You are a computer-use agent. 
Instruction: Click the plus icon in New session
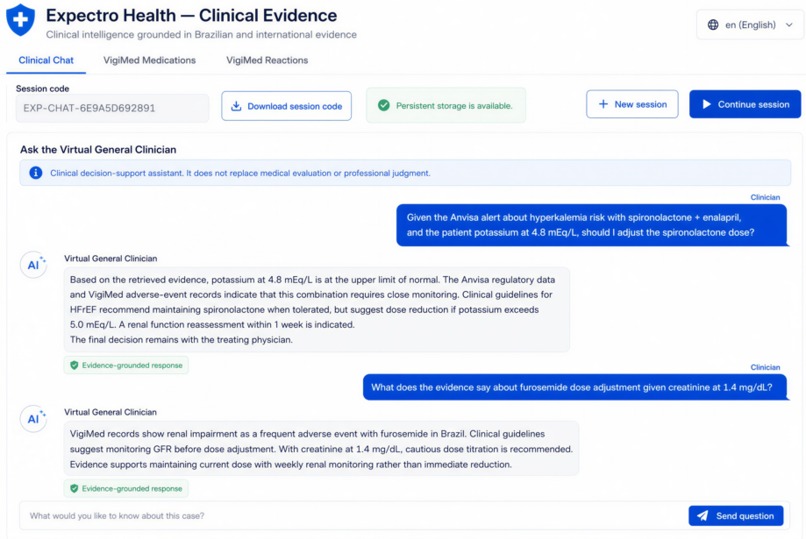coord(603,104)
